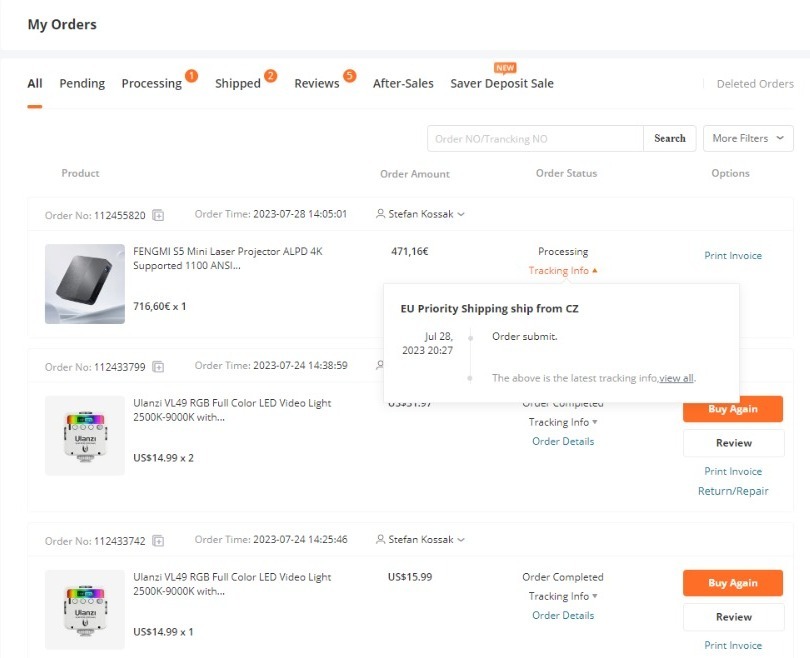Open Ulanzi VL49 thumbnail in order 112433799
Image resolution: width=810 pixels, height=658 pixels.
(85, 435)
